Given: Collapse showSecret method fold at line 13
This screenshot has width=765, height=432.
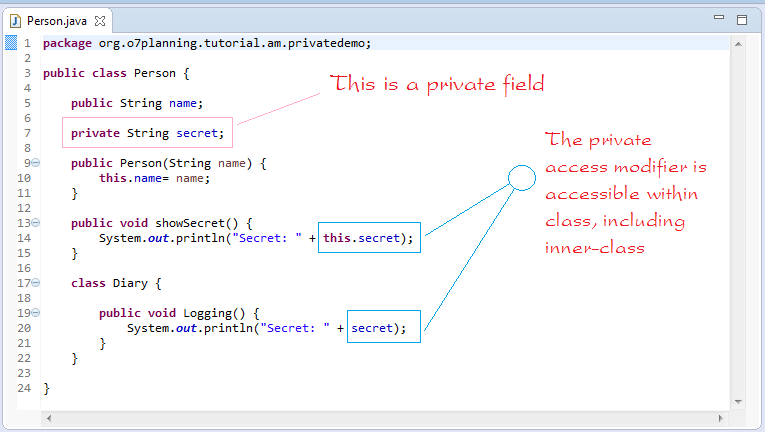Looking at the screenshot, I should [36, 223].
